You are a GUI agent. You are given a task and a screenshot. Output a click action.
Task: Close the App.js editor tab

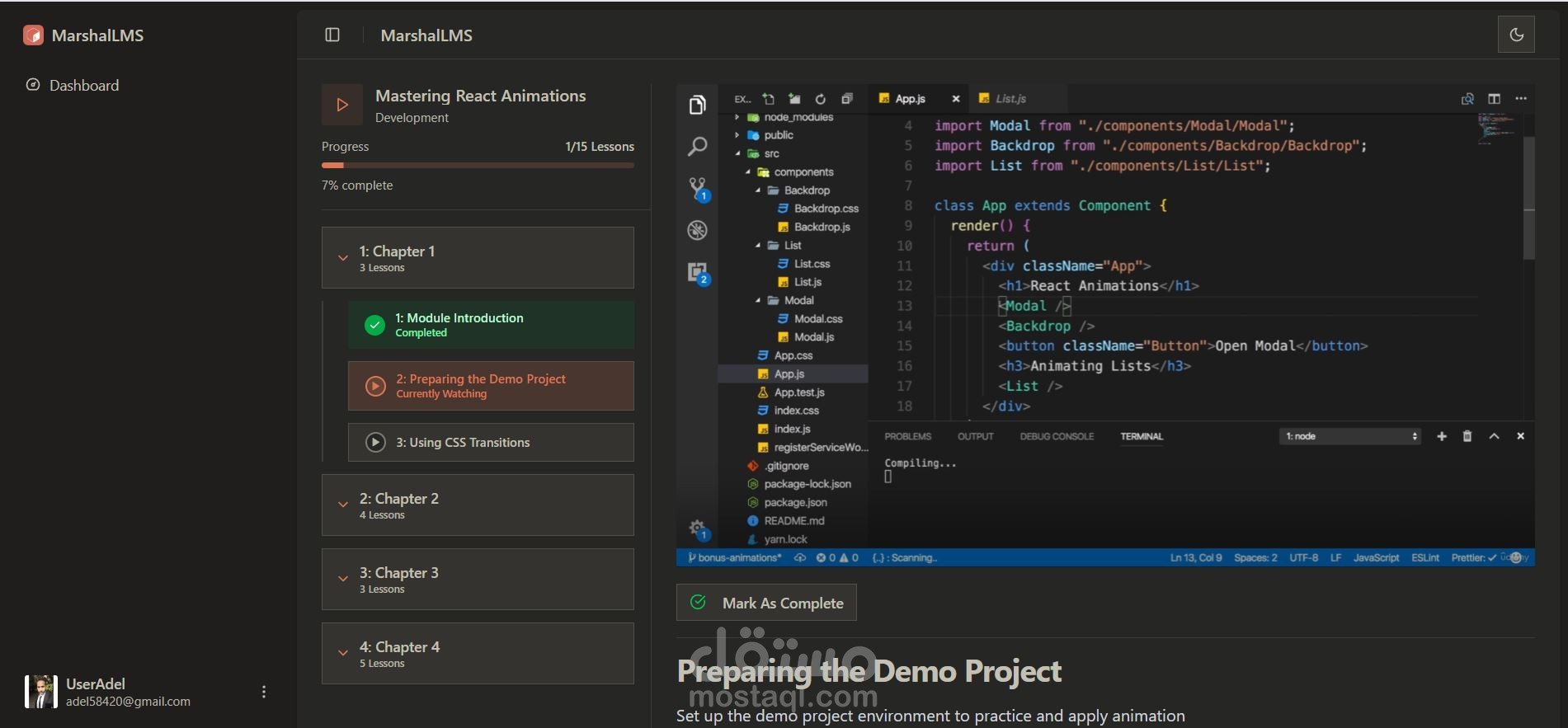pyautogui.click(x=956, y=99)
